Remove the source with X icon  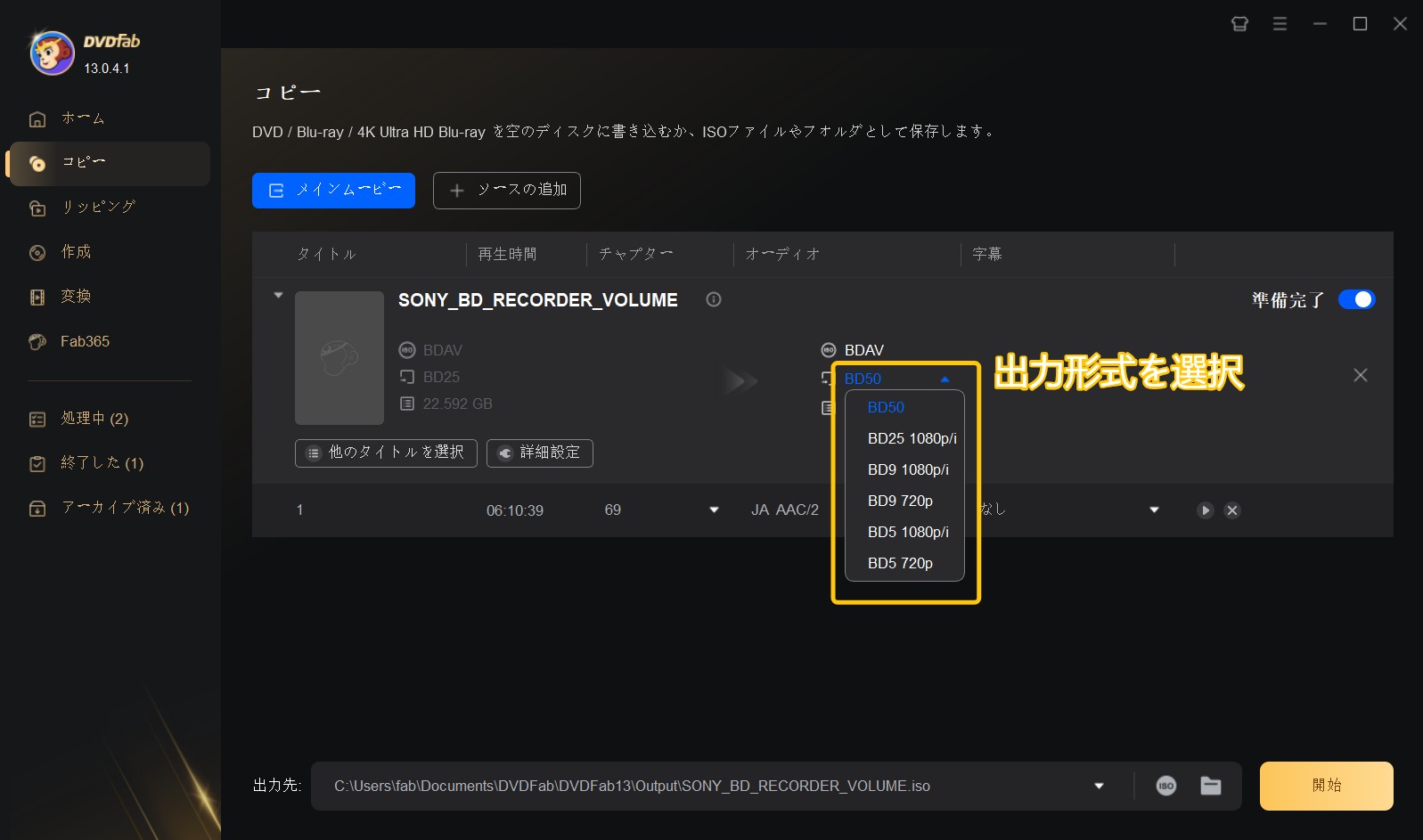(1361, 375)
